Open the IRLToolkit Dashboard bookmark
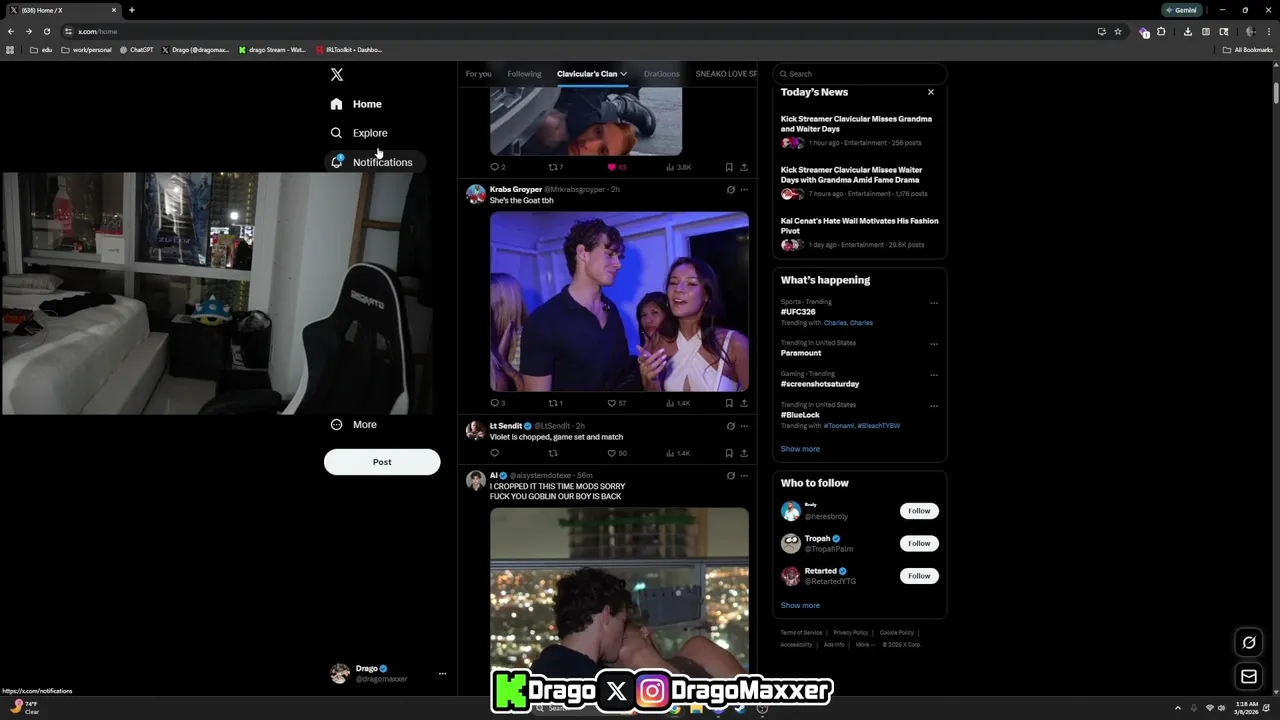The width and height of the screenshot is (1280, 720). point(349,50)
